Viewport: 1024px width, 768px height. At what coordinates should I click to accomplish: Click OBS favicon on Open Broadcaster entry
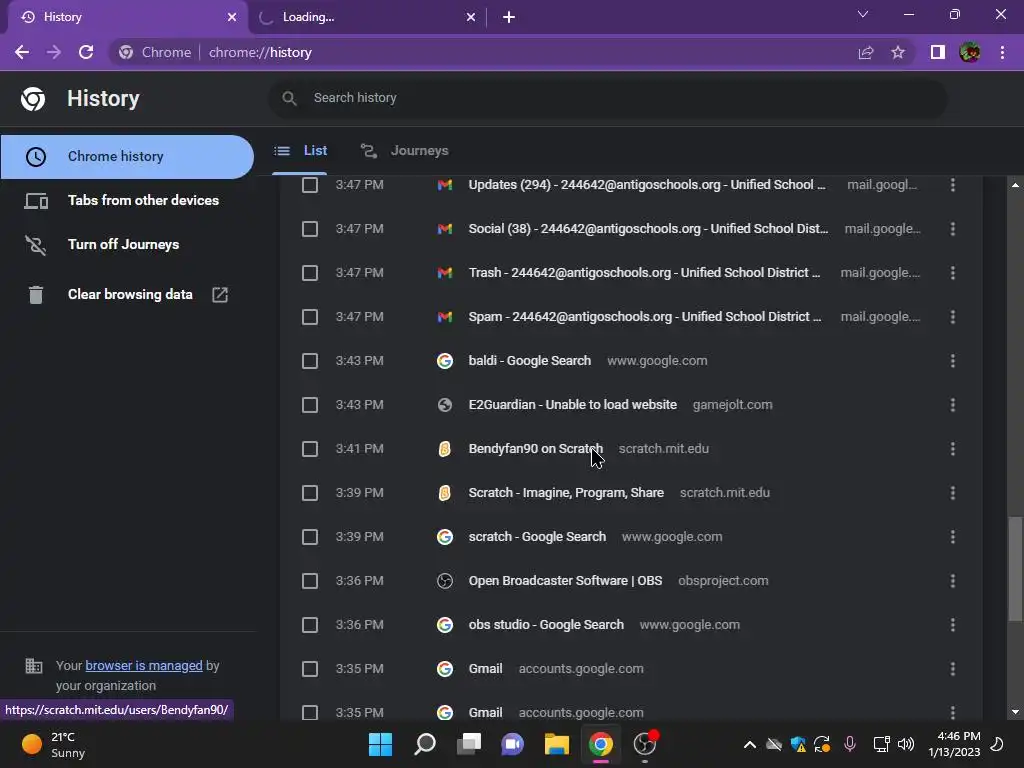coord(445,581)
